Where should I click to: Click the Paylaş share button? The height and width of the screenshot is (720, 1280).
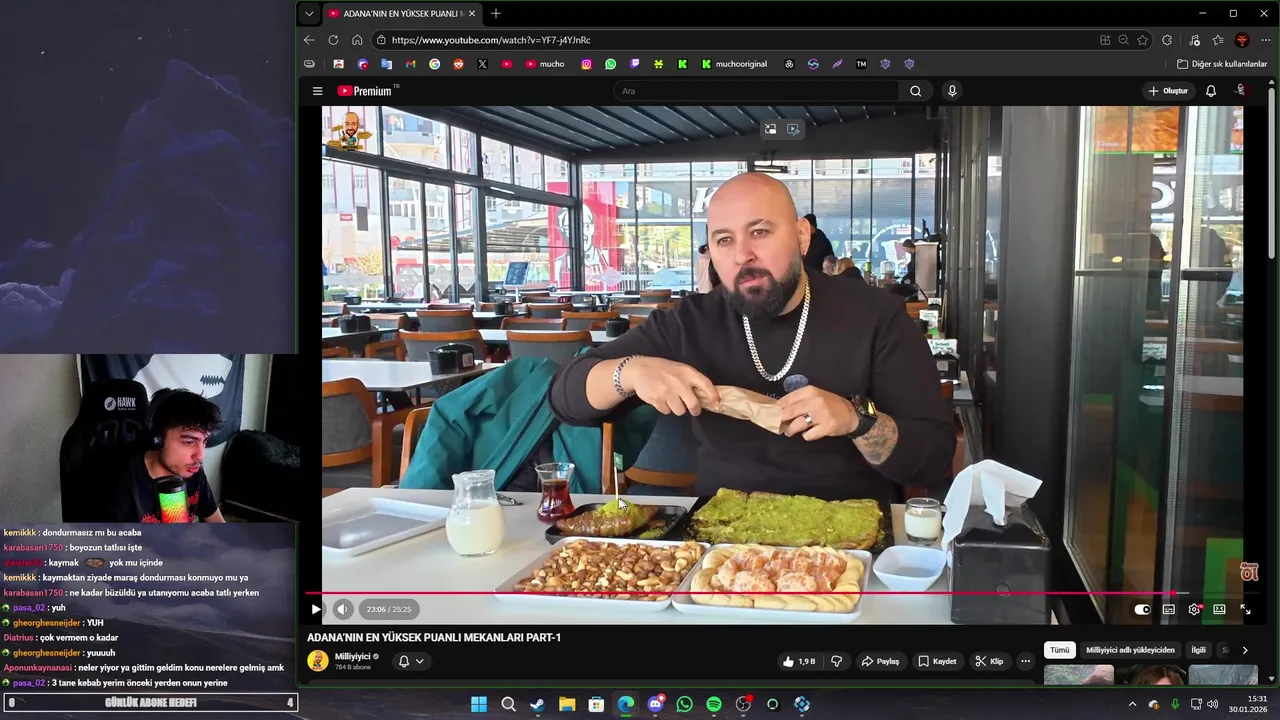click(881, 661)
